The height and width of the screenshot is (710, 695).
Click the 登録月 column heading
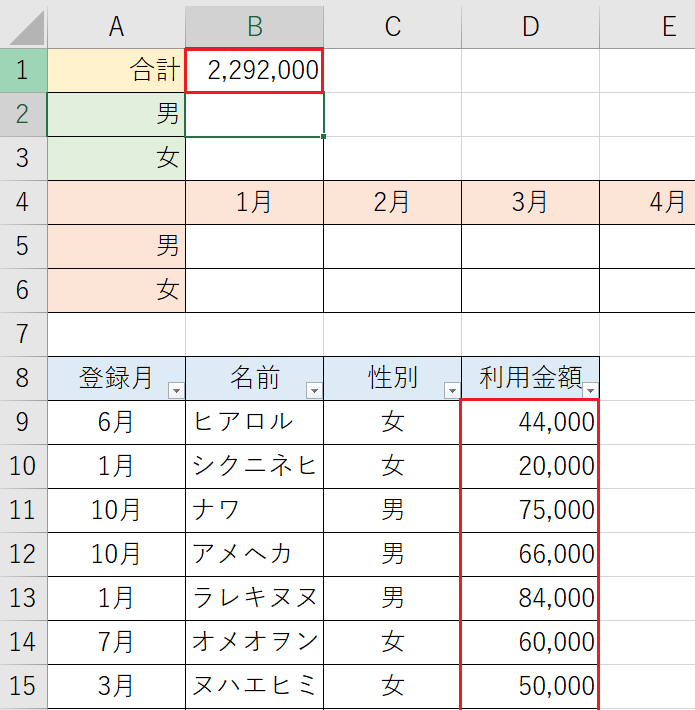pyautogui.click(x=116, y=378)
